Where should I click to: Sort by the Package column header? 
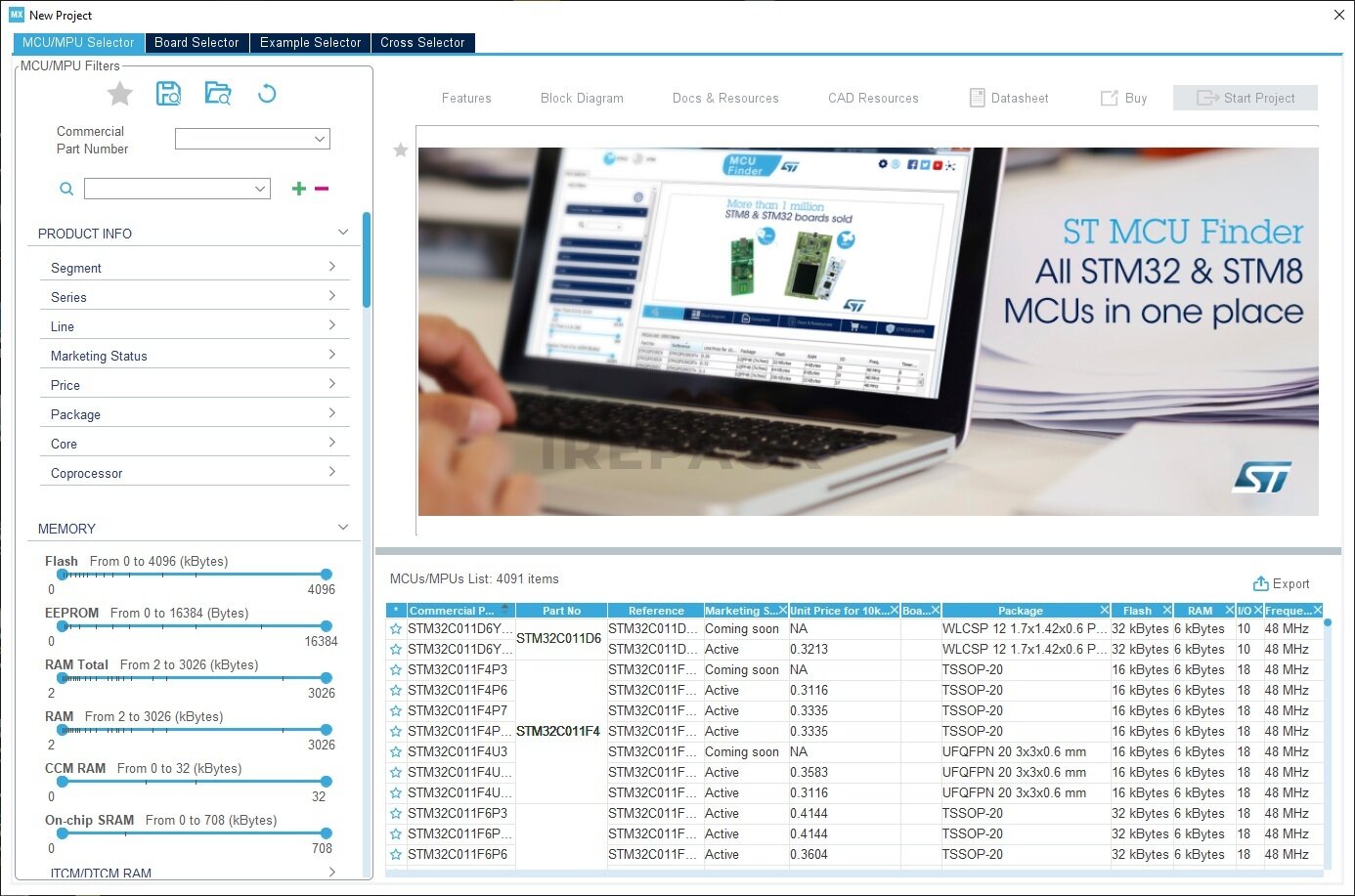tap(1020, 611)
